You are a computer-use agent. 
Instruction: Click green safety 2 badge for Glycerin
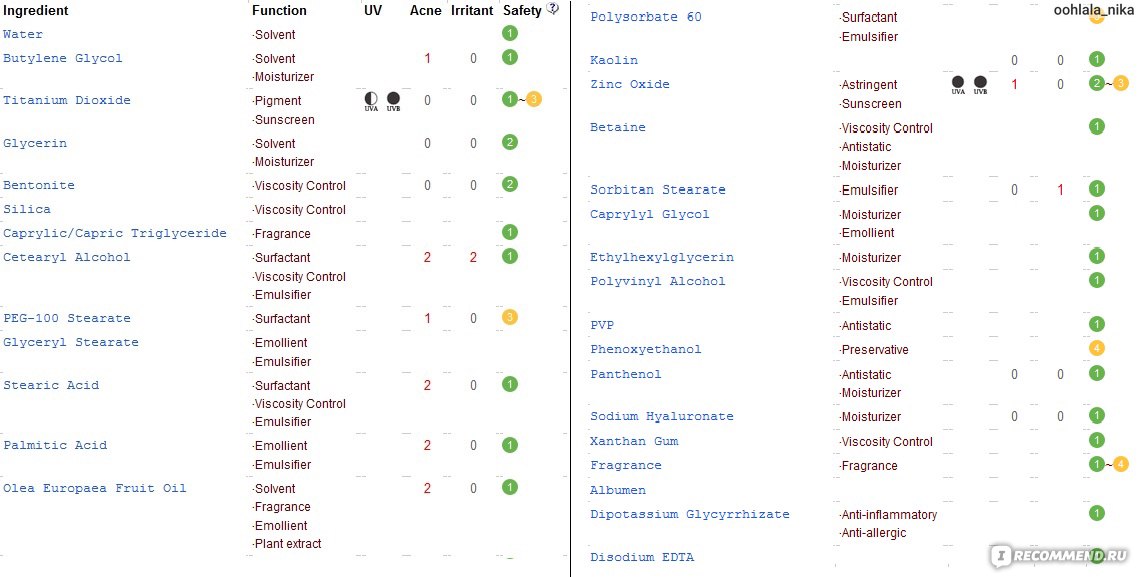(x=510, y=142)
